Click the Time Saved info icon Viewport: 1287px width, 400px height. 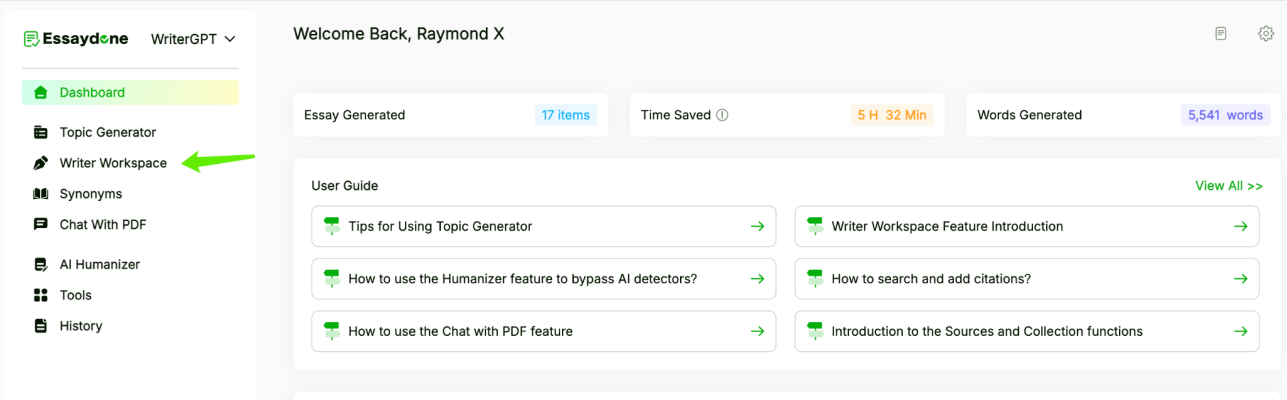(x=722, y=115)
